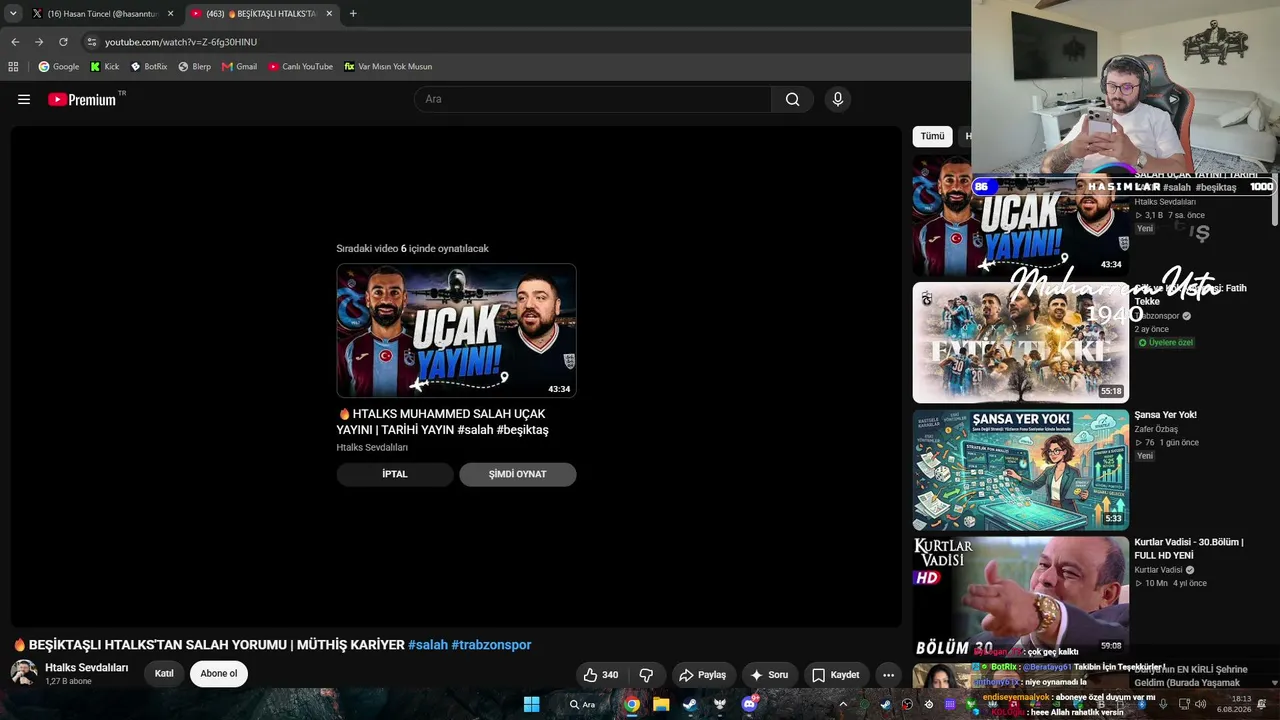The height and width of the screenshot is (720, 1280).
Task: Open the site information icon in address bar
Action: (92, 42)
